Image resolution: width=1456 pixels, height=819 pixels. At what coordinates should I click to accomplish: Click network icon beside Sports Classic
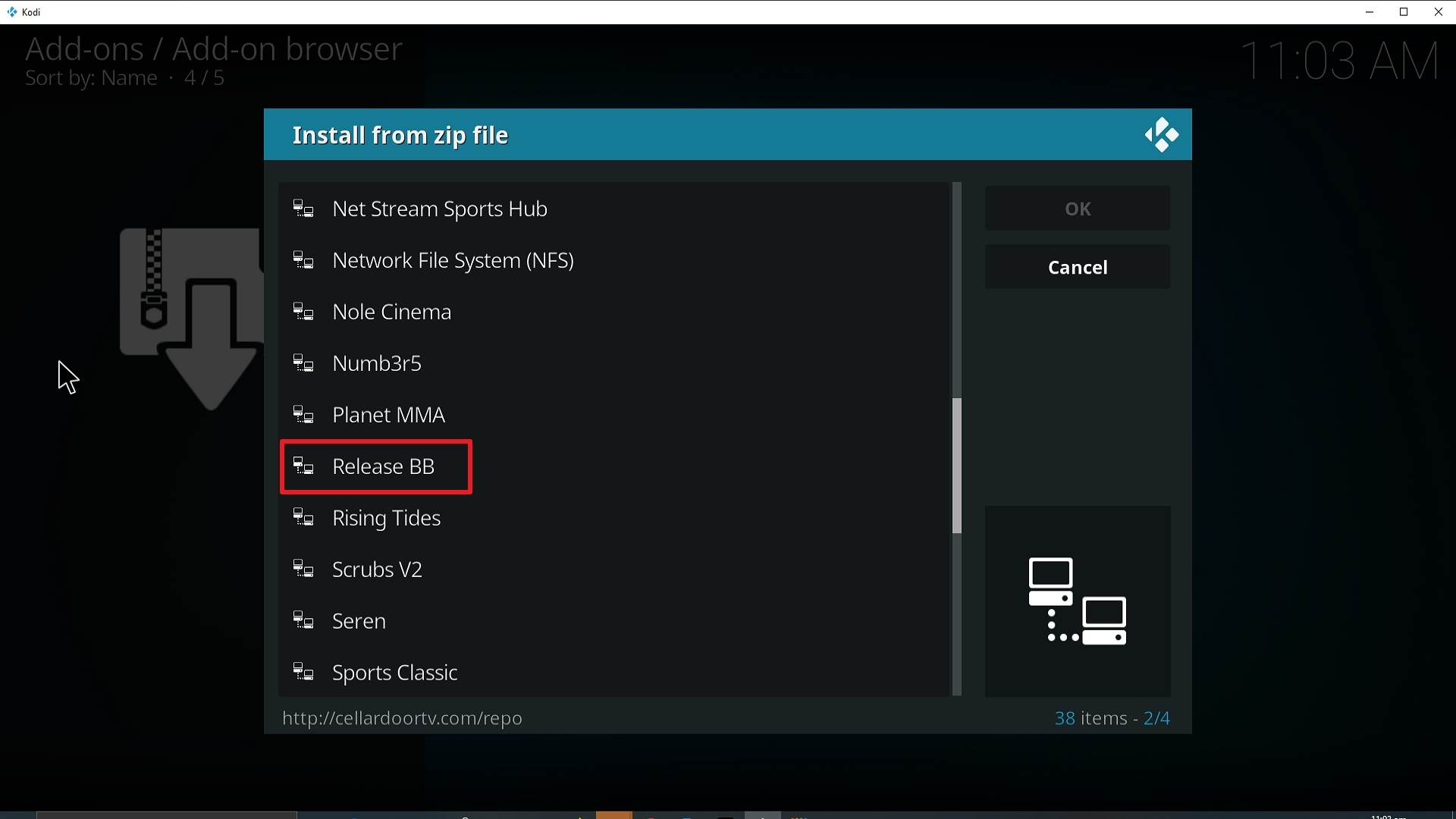click(304, 673)
